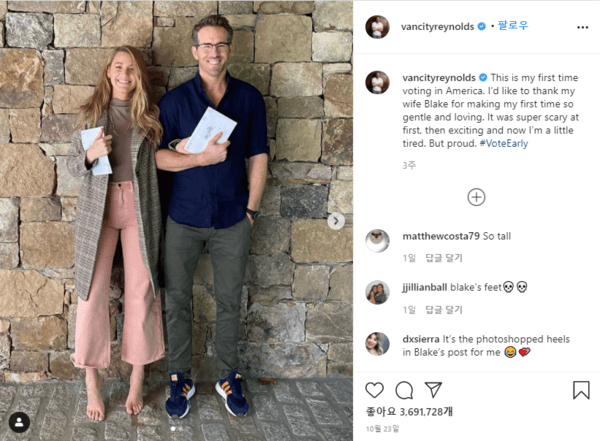Share post via paper plane icon
Screen dimensions: 600x441
[434, 390]
